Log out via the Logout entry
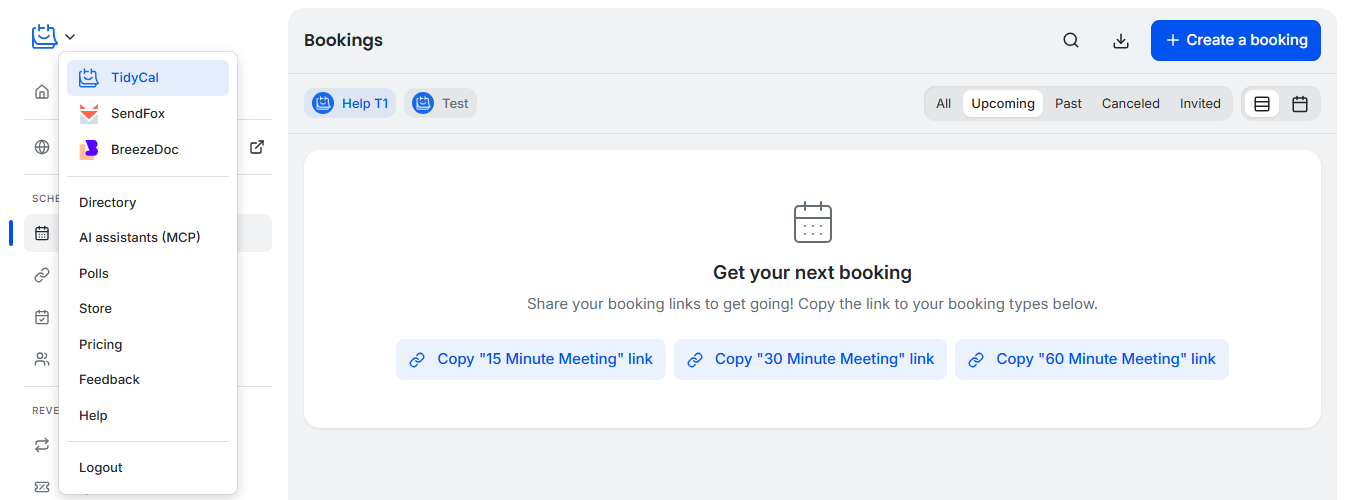The width and height of the screenshot is (1360, 500). (x=148, y=468)
